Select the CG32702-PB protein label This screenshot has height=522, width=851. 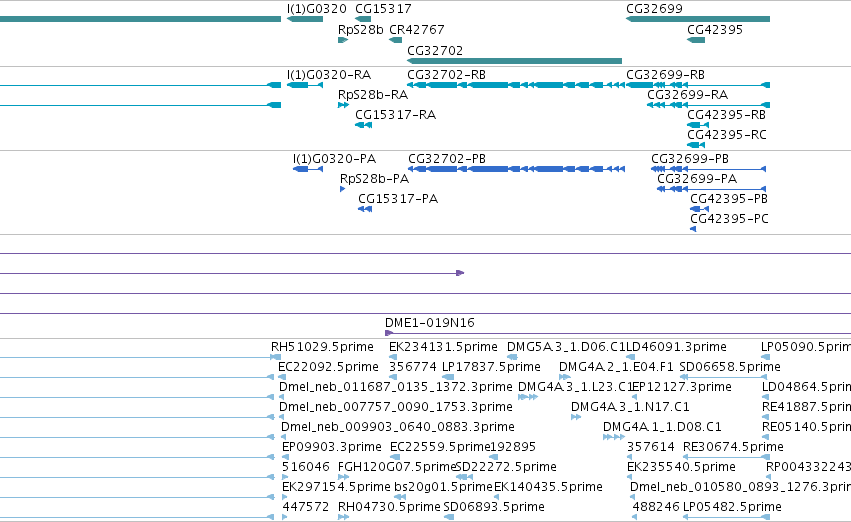point(447,158)
